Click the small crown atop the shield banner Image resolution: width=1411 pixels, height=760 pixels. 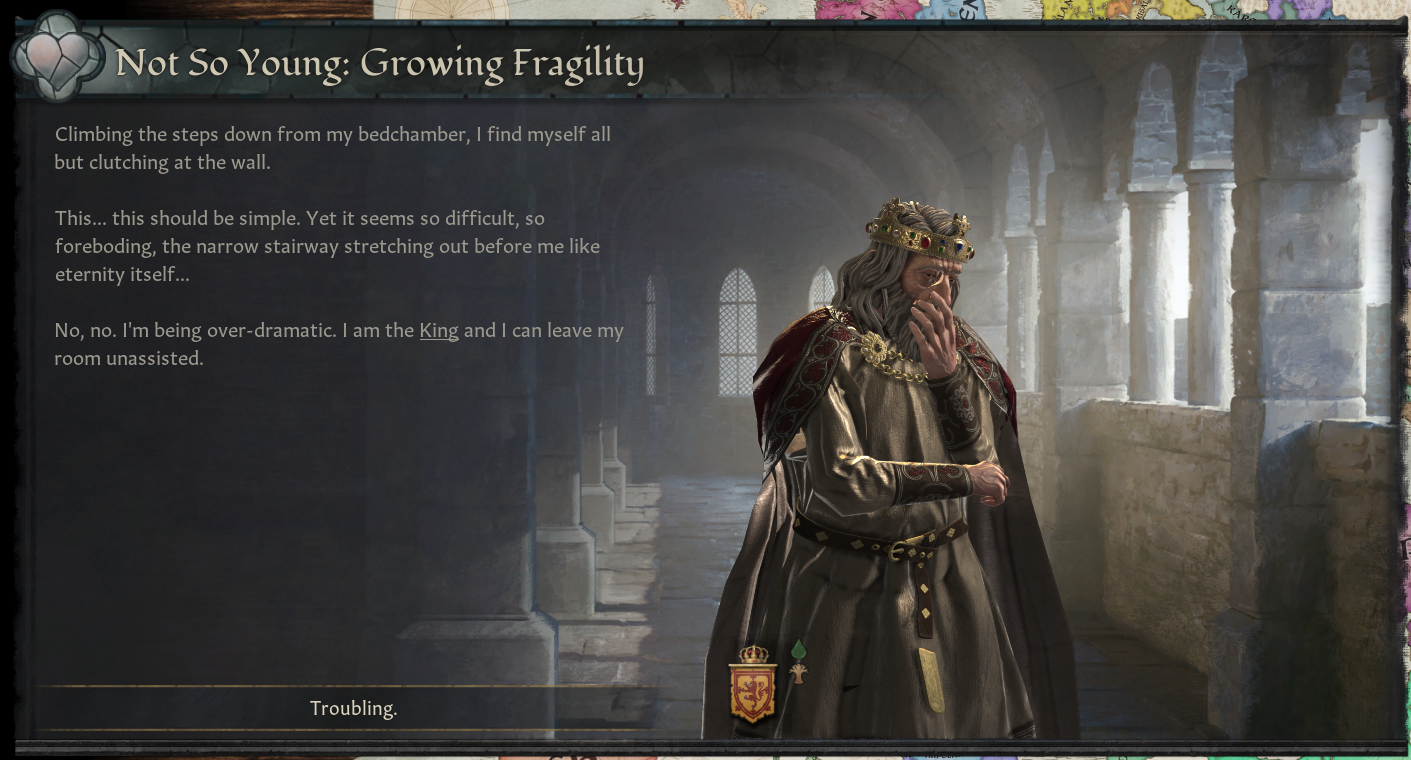(753, 654)
